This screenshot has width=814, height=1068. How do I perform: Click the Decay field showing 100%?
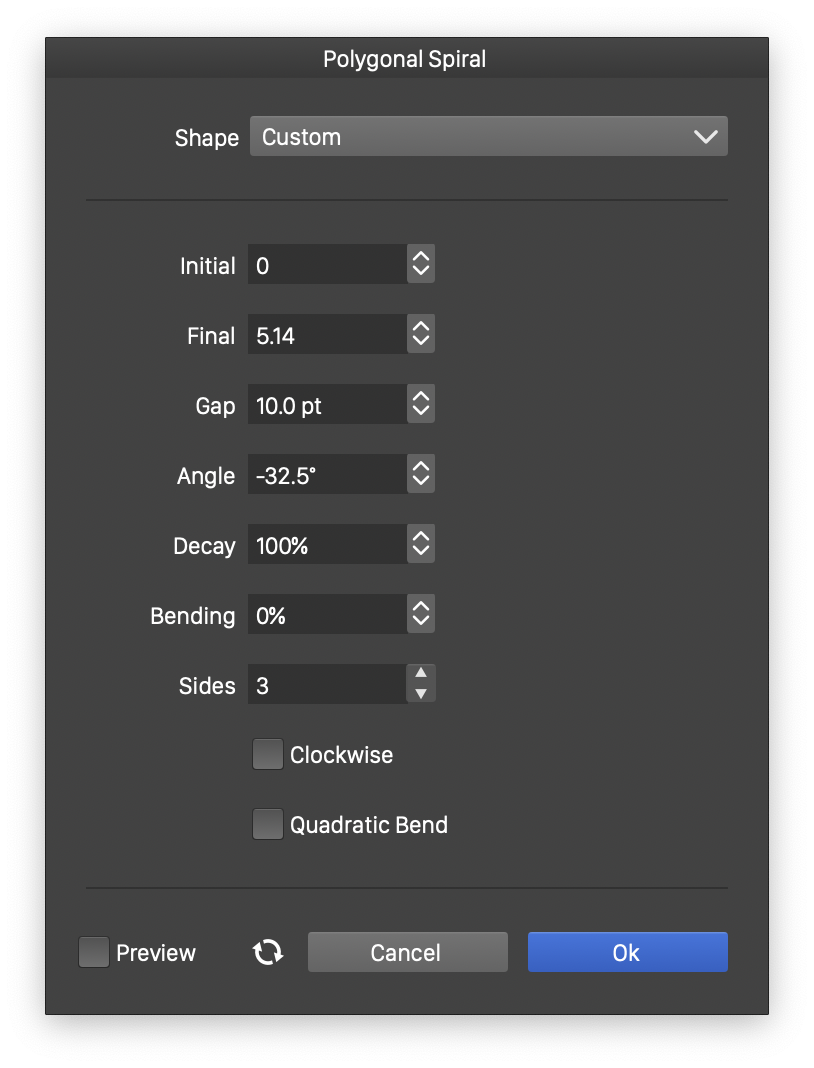point(327,545)
